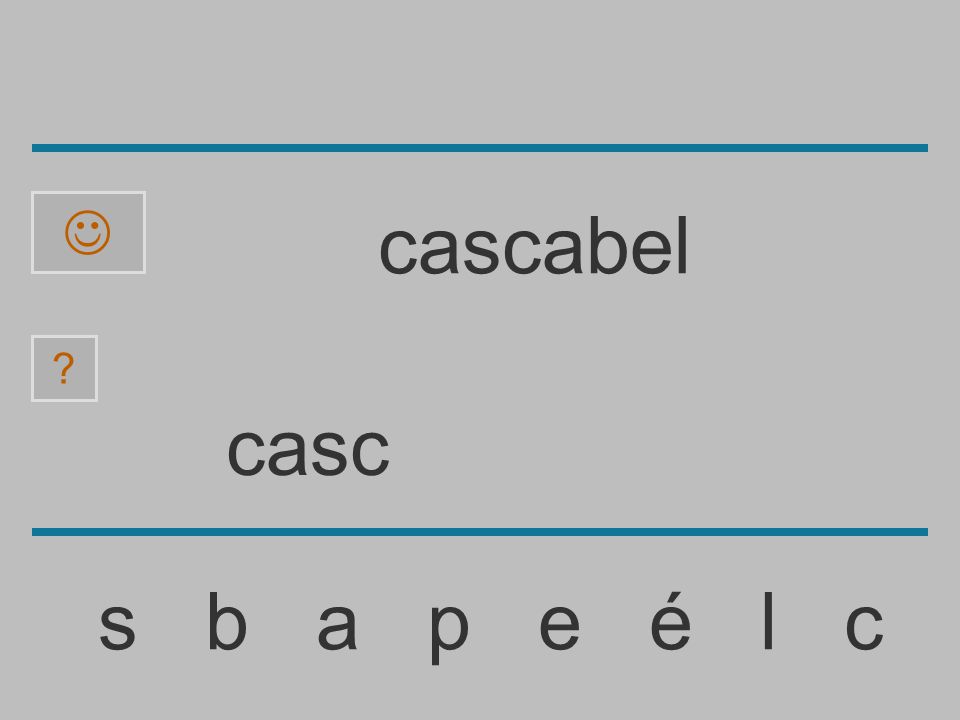Click the target word 'cascabel'
The image size is (960, 720).
pos(534,246)
